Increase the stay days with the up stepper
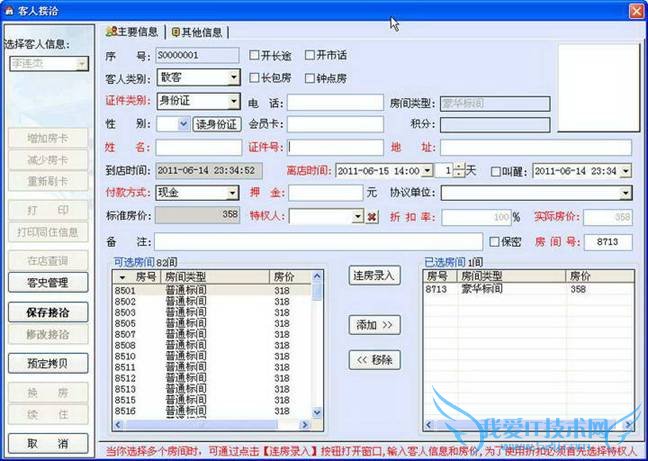Screen dimensions: 648x461 click(x=459, y=167)
